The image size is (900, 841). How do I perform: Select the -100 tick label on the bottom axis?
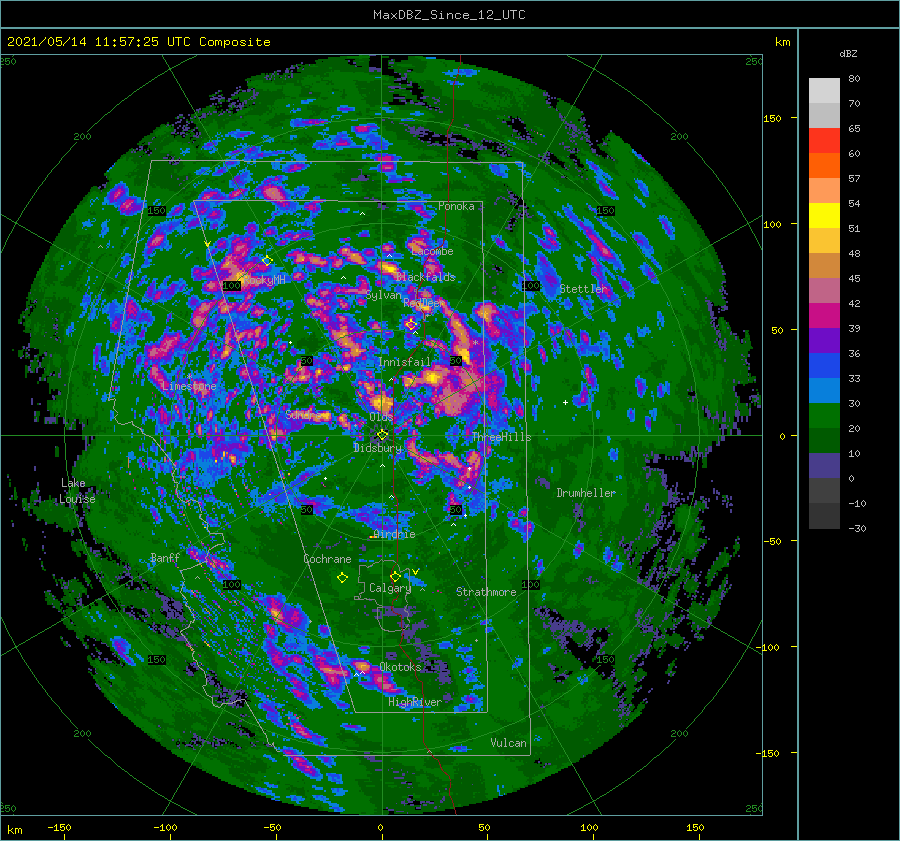[x=166, y=827]
